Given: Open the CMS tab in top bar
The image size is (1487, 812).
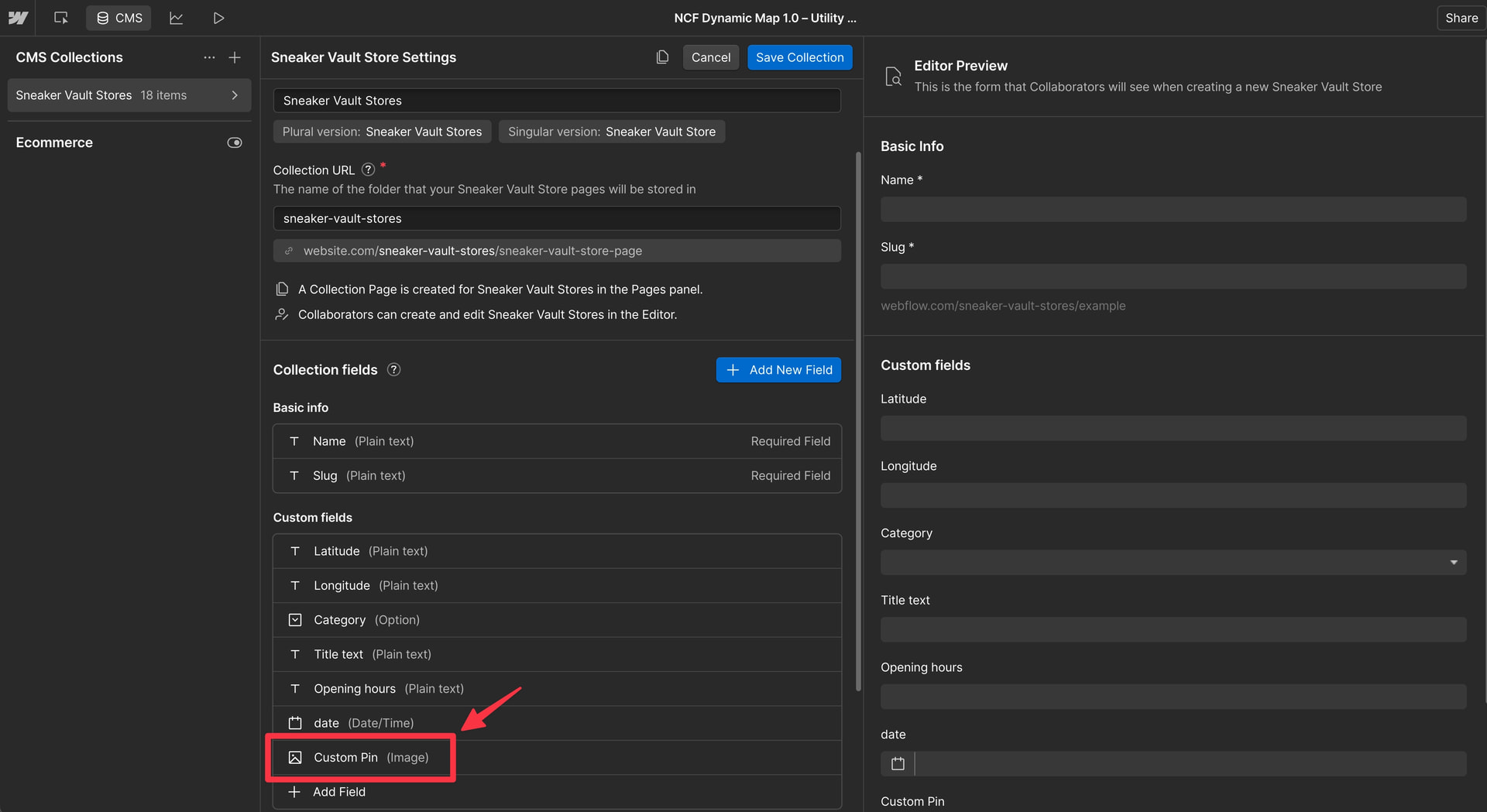Looking at the screenshot, I should [119, 18].
